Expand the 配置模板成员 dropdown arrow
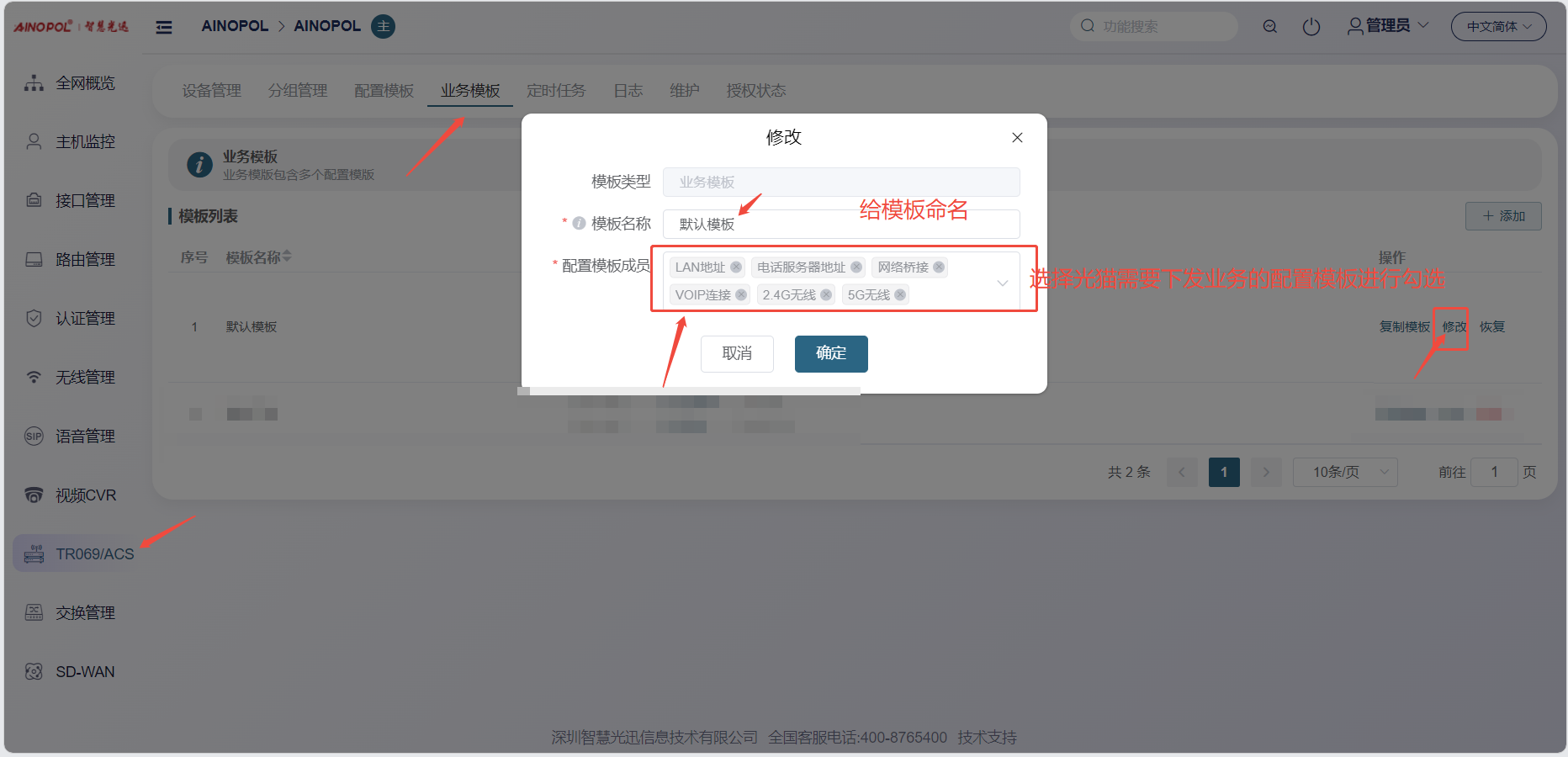Screen dimensions: 1568x757 [1002, 283]
